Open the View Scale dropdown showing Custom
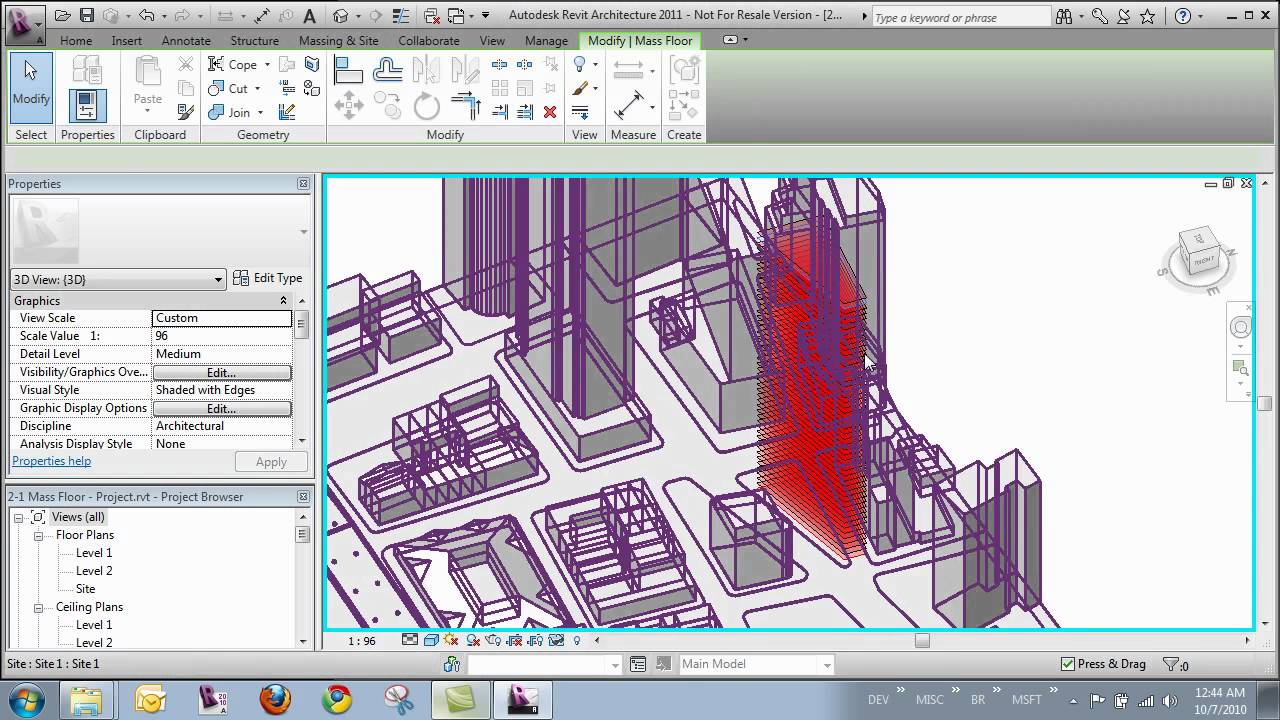1280x720 pixels. 222,317
